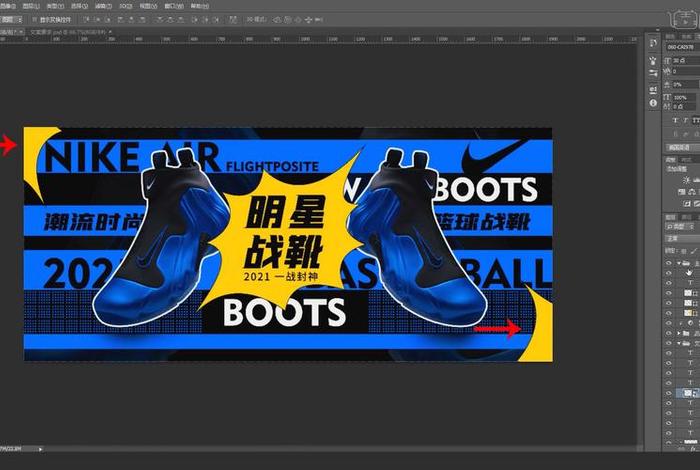This screenshot has height=470, width=700.
Task: Toggle the faux bold T button
Action: click(x=675, y=121)
